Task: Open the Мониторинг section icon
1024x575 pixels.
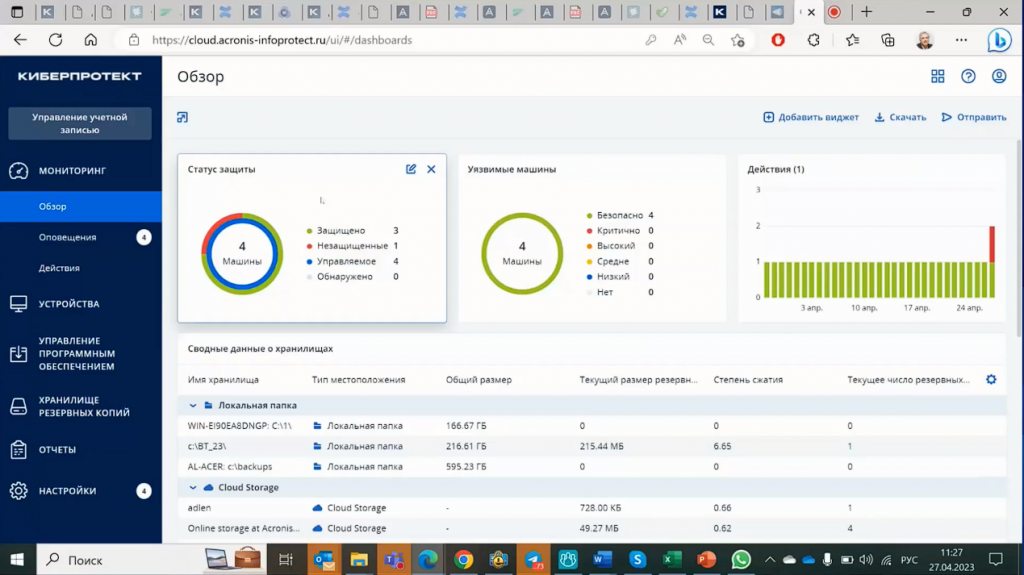Action: tap(18, 171)
